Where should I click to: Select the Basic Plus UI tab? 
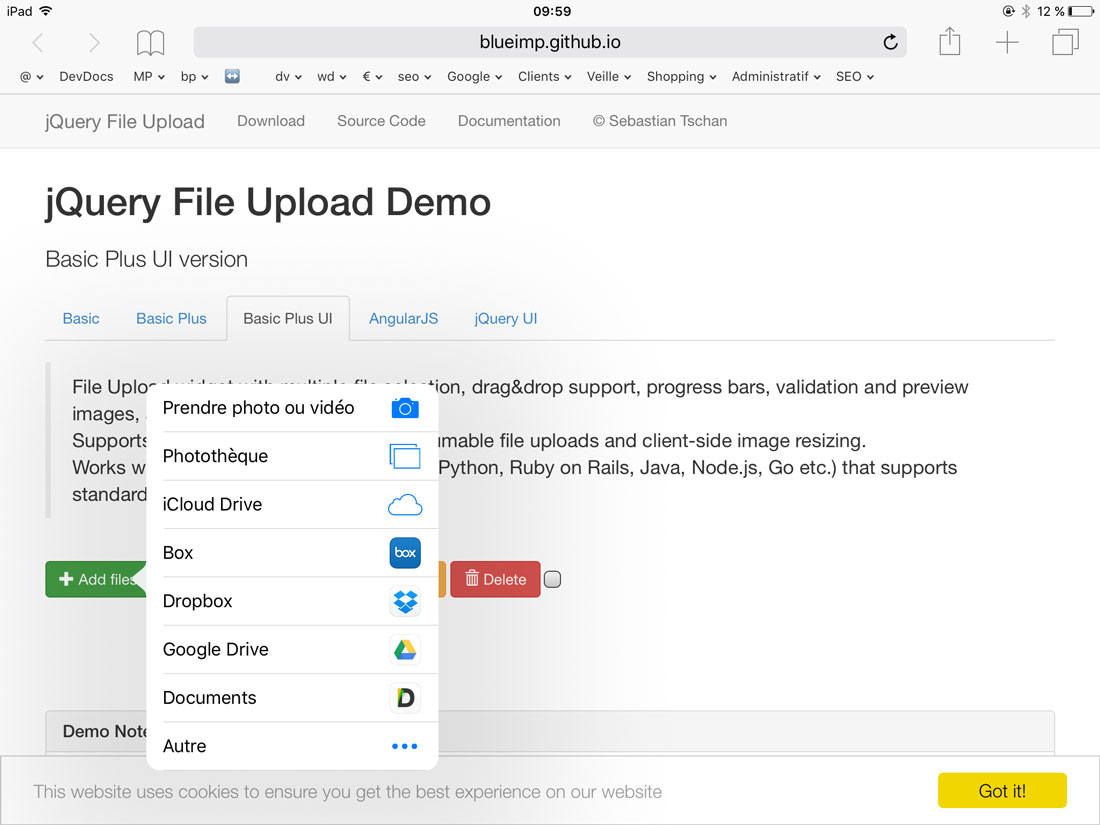[288, 318]
